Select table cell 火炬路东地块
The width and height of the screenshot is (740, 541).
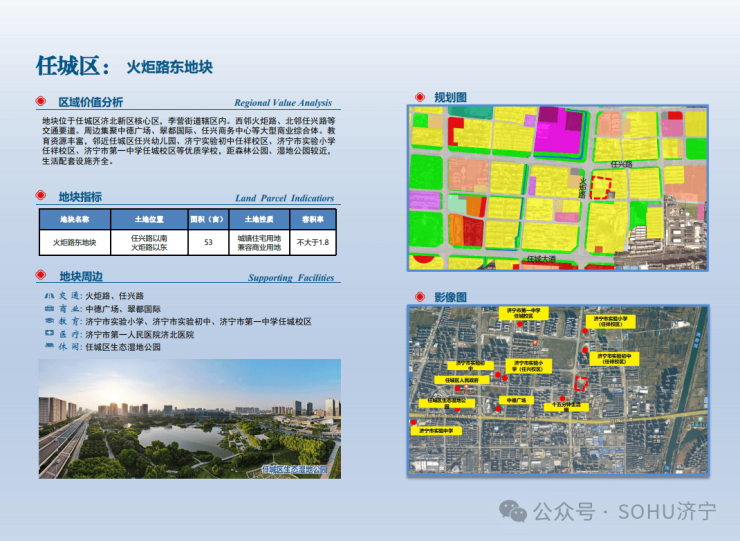(x=75, y=242)
